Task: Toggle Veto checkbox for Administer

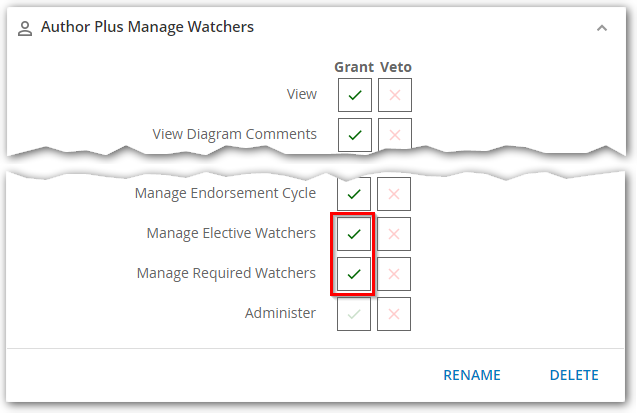Action: (x=394, y=313)
